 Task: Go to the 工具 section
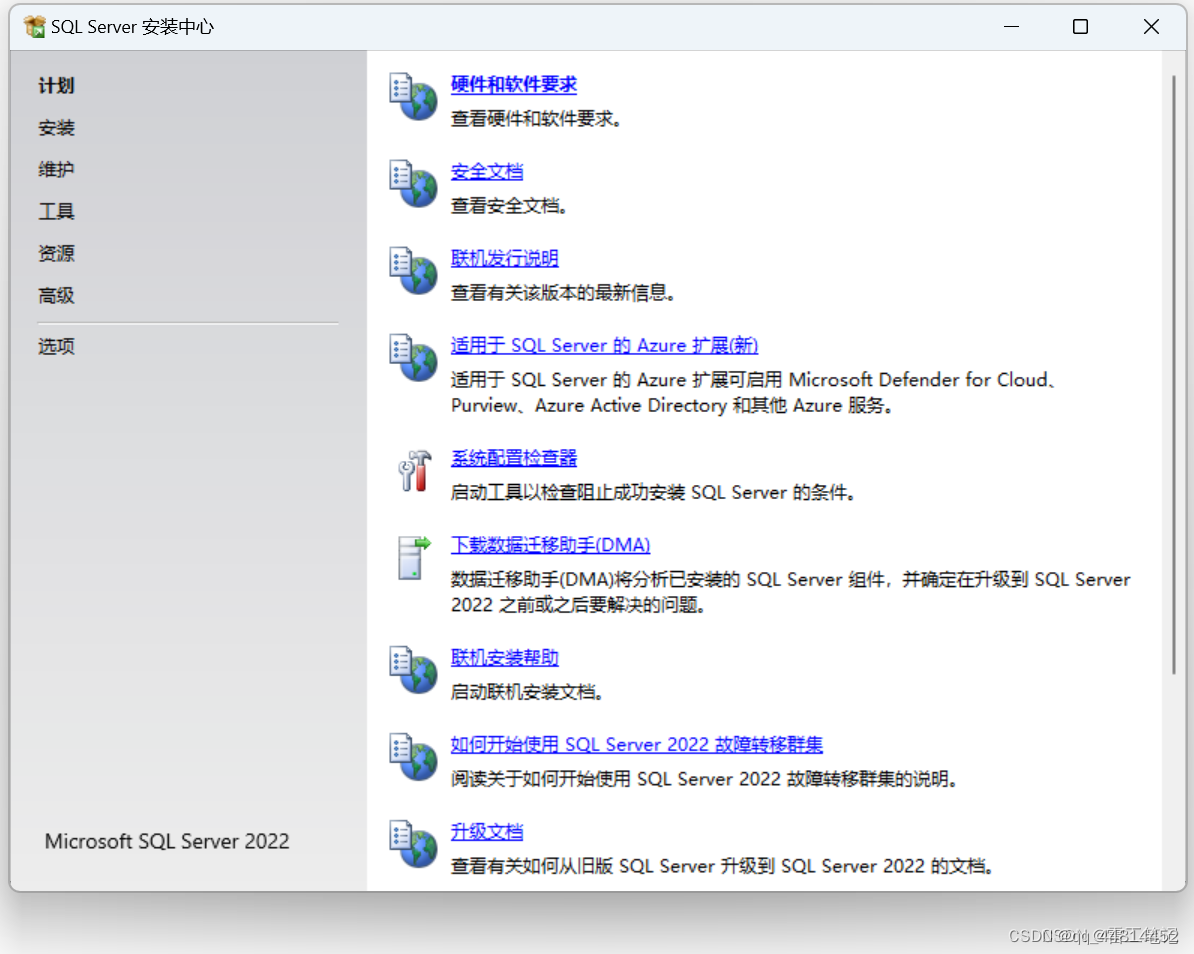point(56,211)
